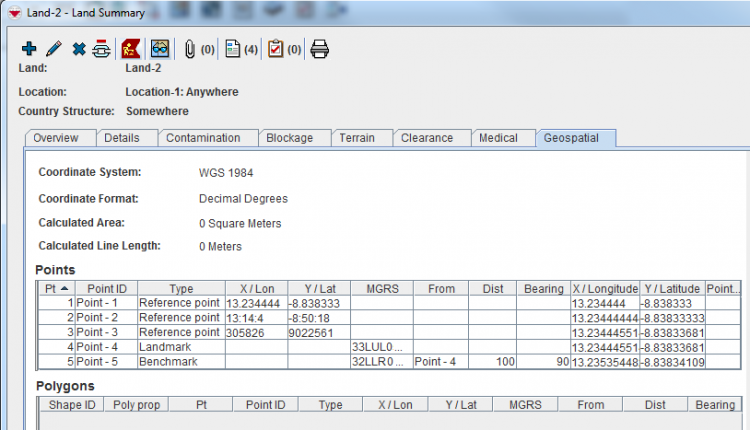Image resolution: width=750 pixels, height=430 pixels.
Task: Click the red workbench icon in toolbar
Action: (130, 48)
